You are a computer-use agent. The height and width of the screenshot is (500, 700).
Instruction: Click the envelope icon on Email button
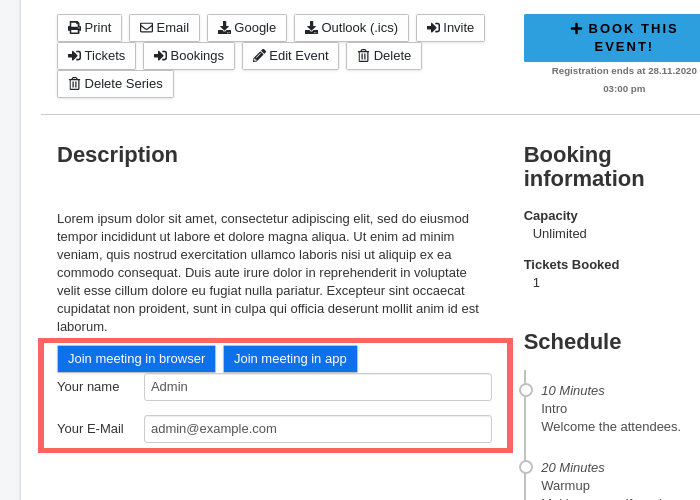tap(146, 28)
